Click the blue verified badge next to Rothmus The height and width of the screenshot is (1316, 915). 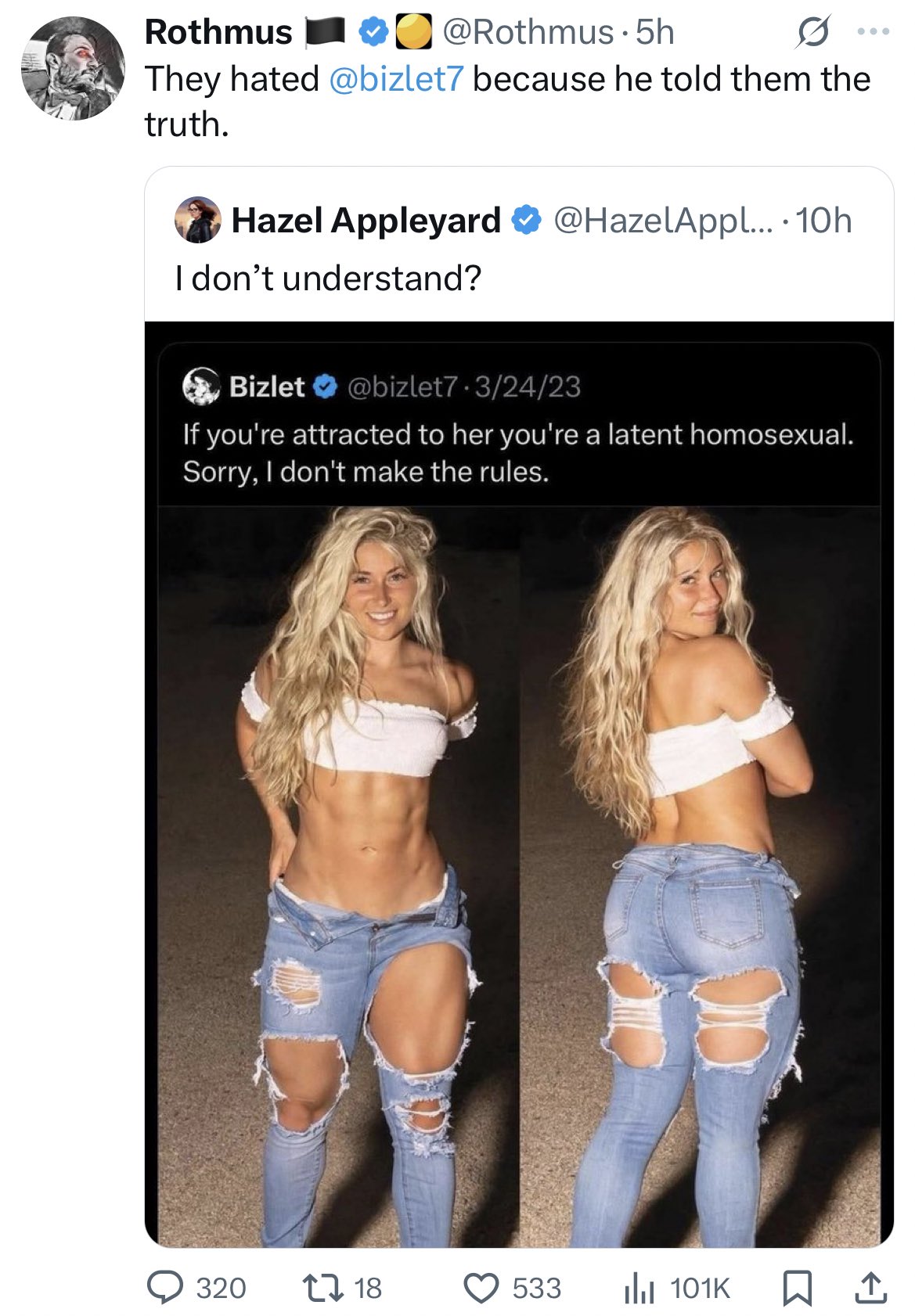pos(375,32)
